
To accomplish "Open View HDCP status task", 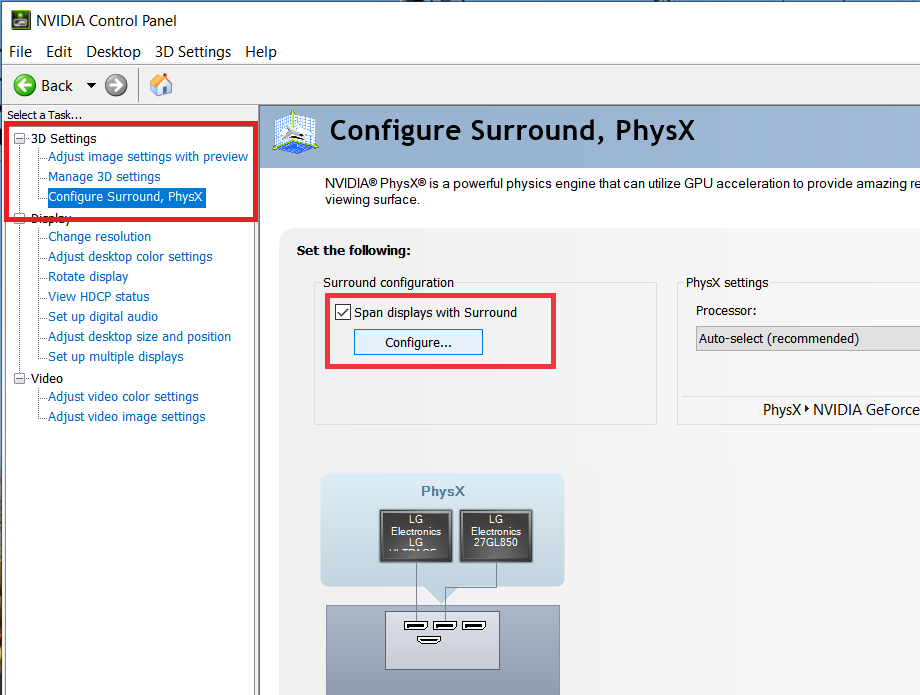I will pyautogui.click(x=99, y=296).
